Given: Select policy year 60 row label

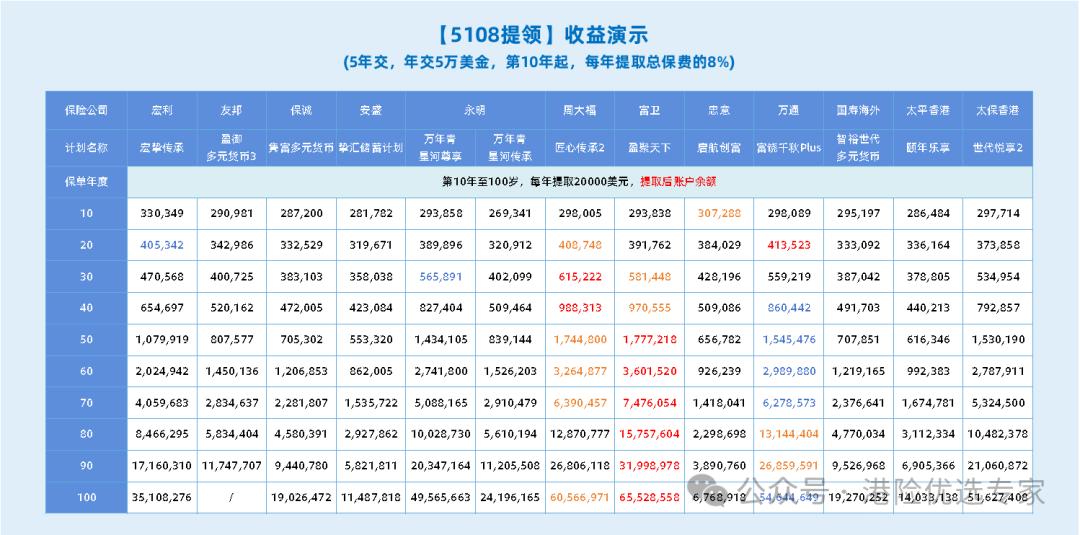Looking at the screenshot, I should pos(86,371).
